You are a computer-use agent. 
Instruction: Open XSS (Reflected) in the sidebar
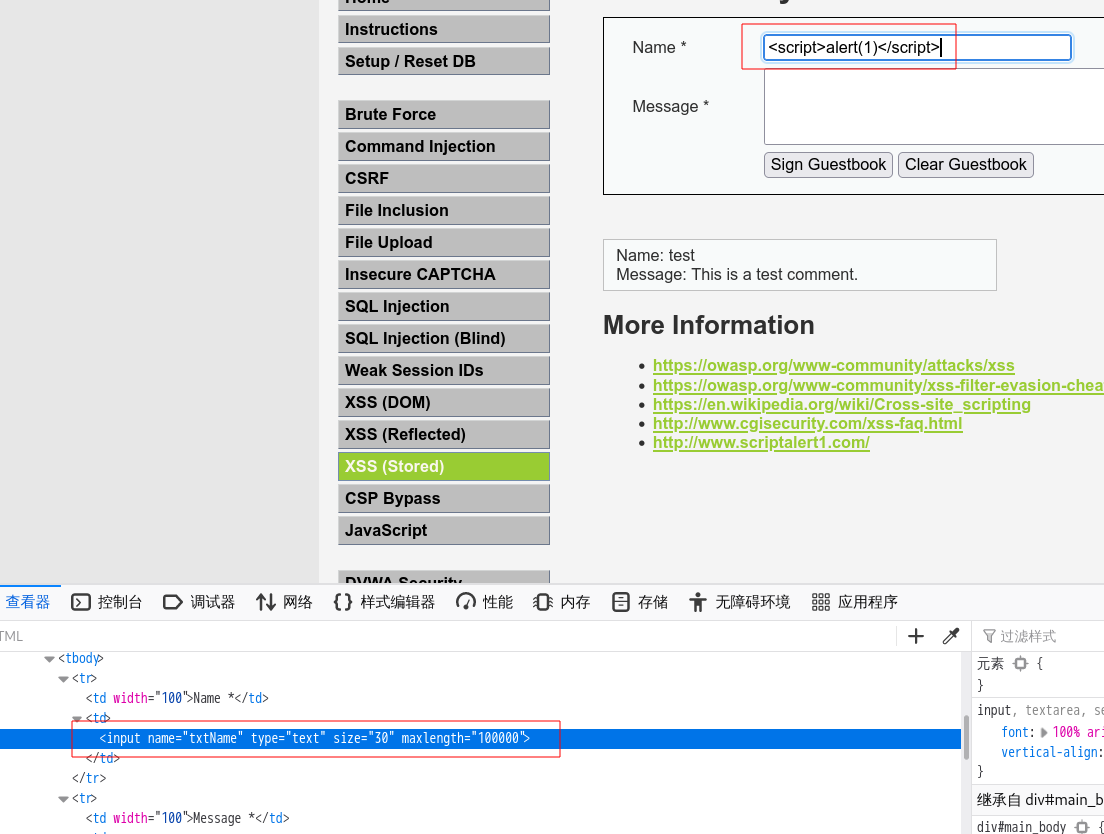click(x=444, y=434)
